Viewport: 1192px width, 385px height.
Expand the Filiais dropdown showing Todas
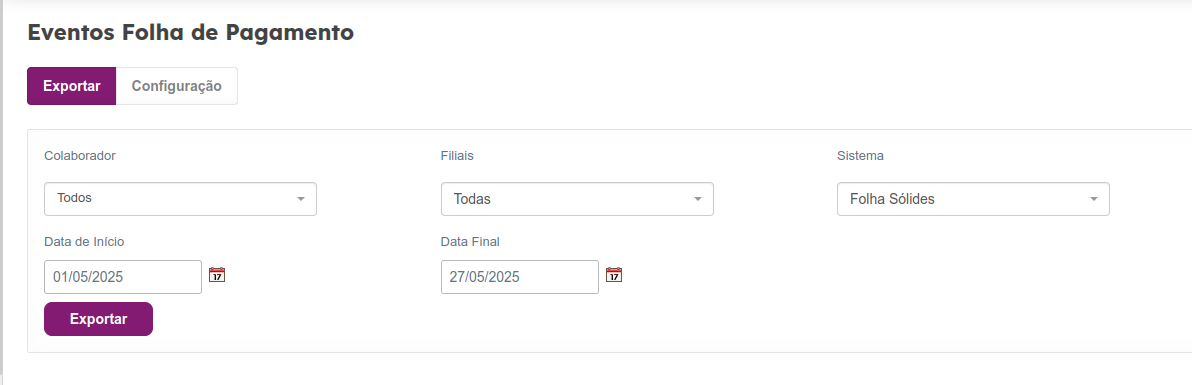577,199
